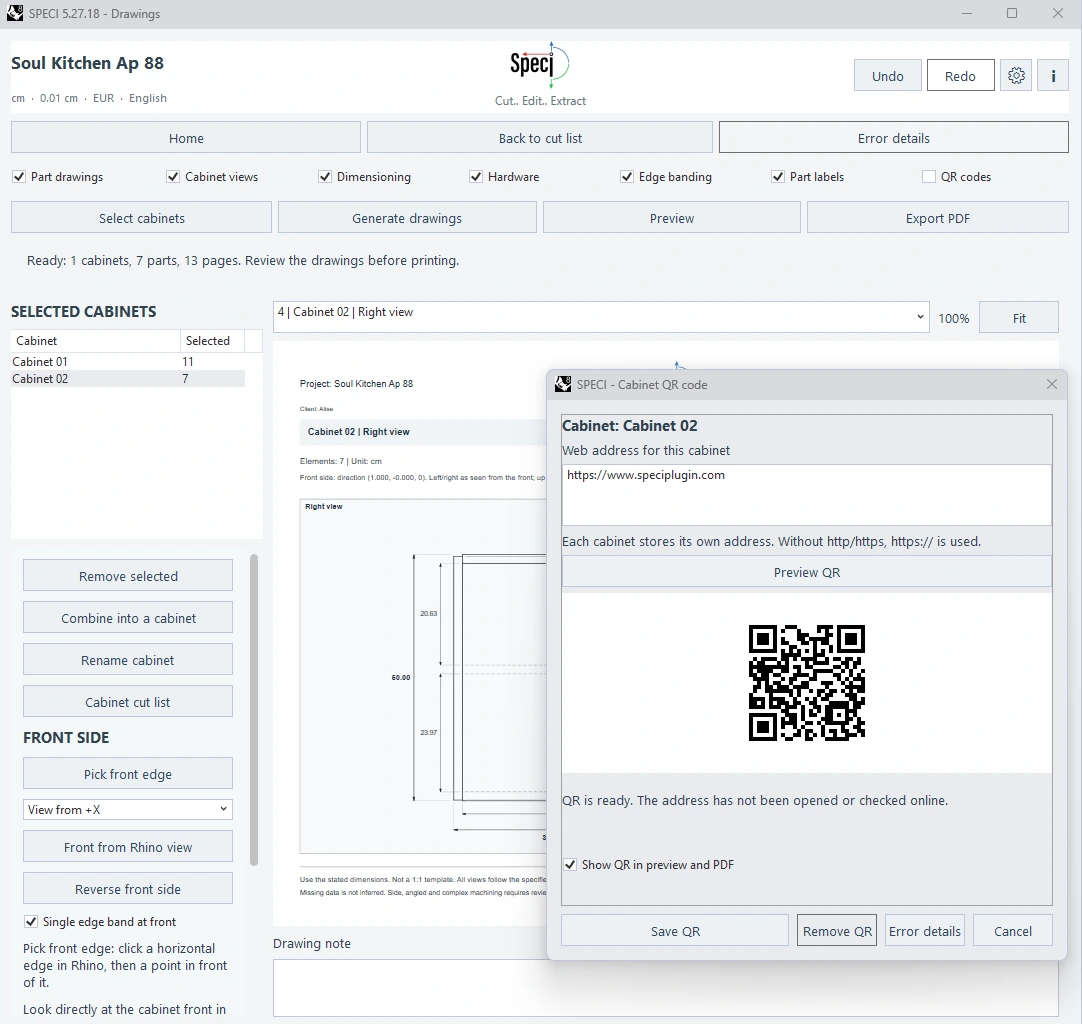Screen dimensions: 1082x1024
Task: Click the Home navigation button
Action: click(x=186, y=138)
